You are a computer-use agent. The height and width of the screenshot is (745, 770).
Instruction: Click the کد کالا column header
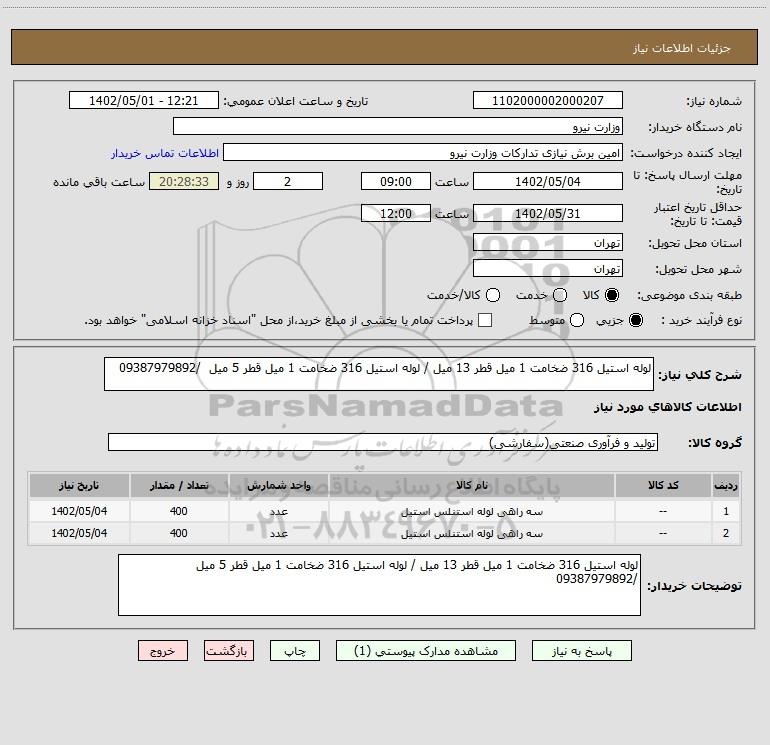pos(663,485)
